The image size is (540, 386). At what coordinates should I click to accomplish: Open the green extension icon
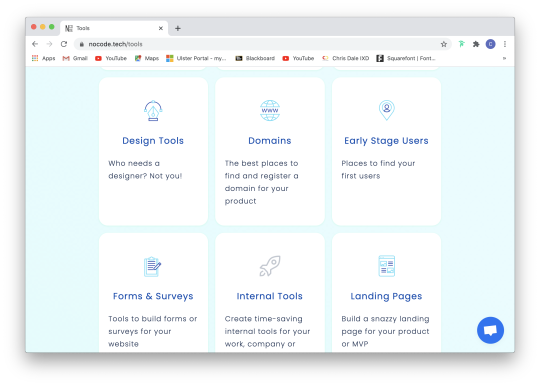coord(461,44)
